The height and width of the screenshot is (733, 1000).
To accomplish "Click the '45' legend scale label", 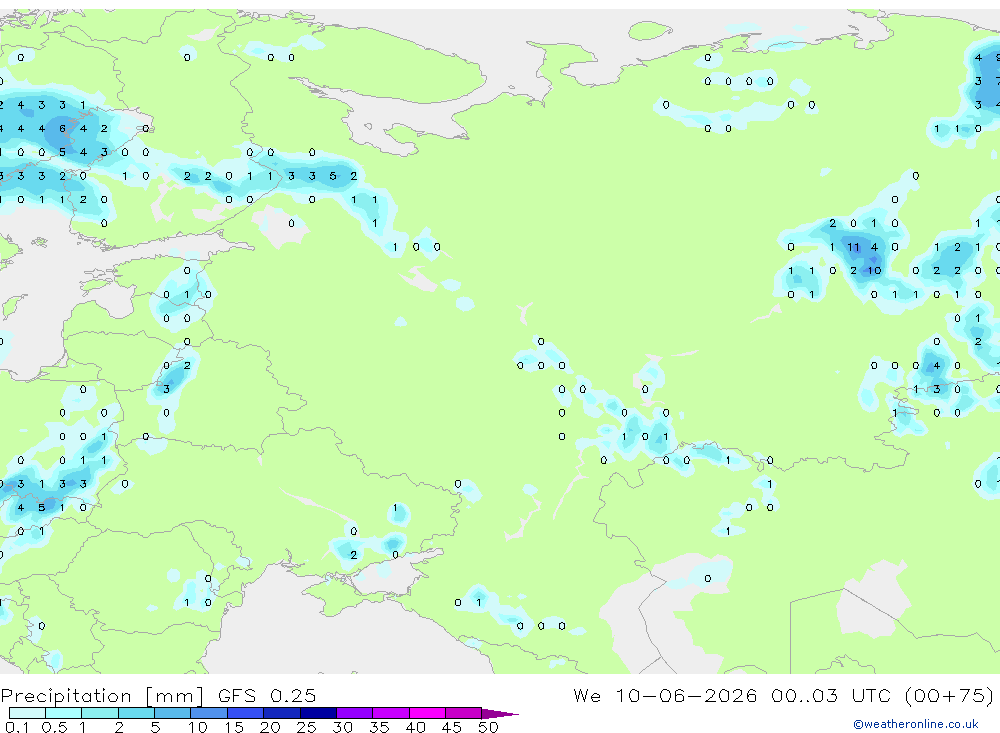I will 452,727.
